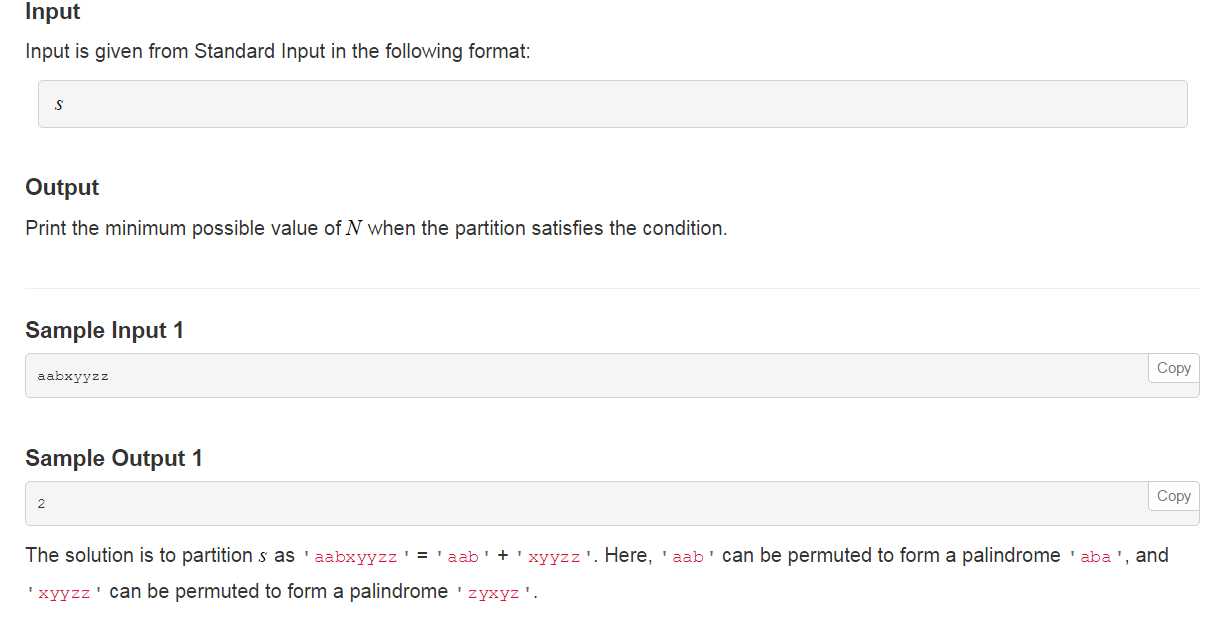This screenshot has height=620, width=1225.
Task: Click the Sample Input 1 heading
Action: [104, 330]
